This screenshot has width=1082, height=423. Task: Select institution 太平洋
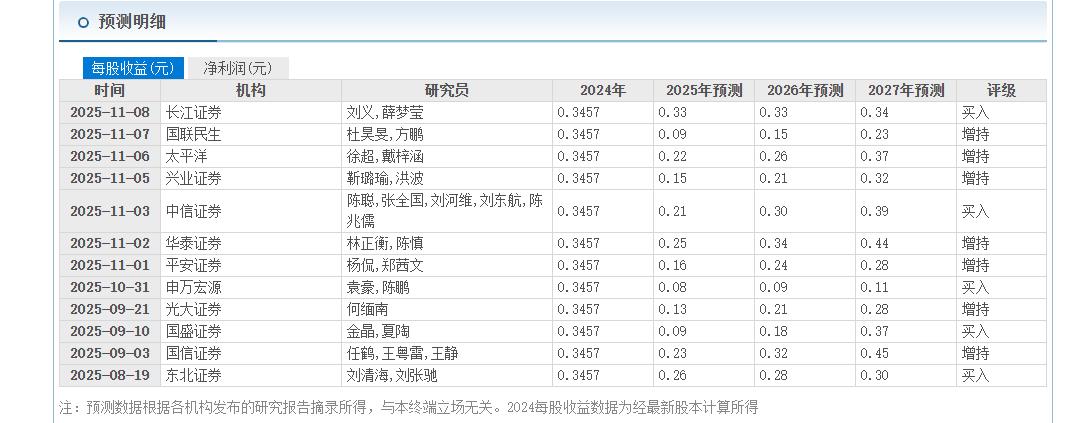pyautogui.click(x=186, y=157)
